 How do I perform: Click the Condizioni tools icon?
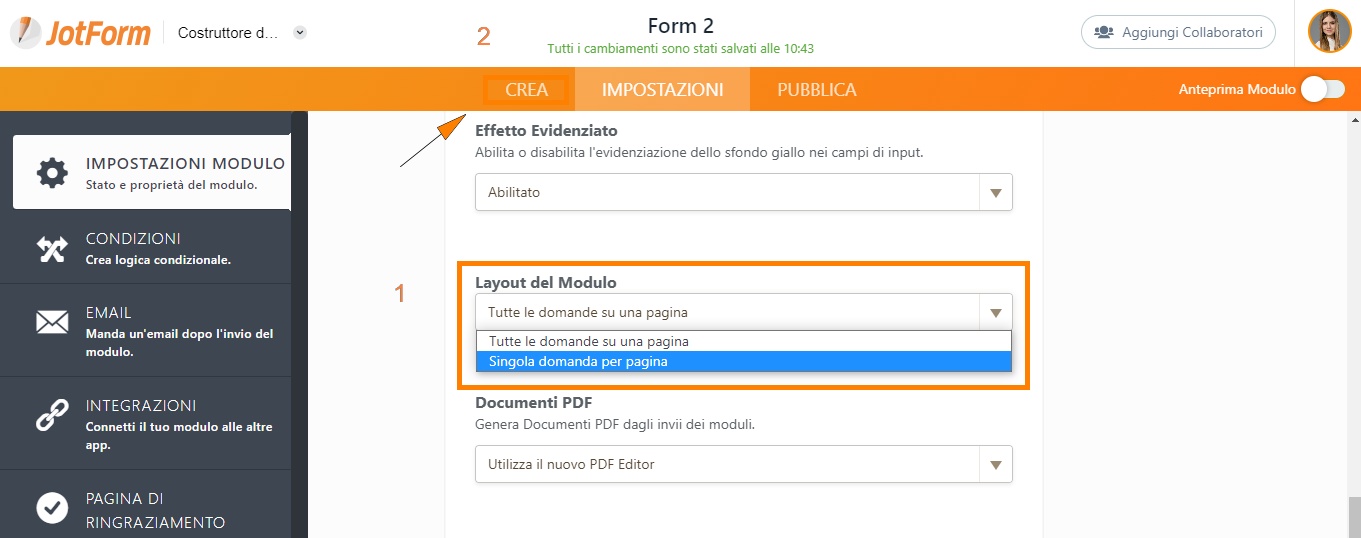pyautogui.click(x=52, y=249)
